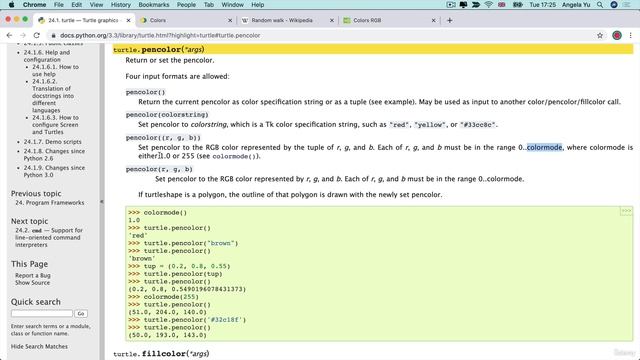Switch to Random walk - Wikipedia tab

point(287,20)
